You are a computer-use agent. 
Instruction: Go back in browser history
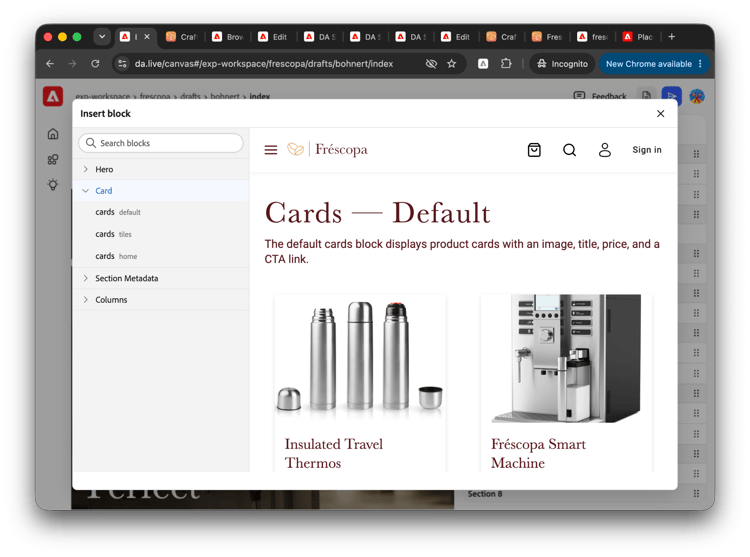(50, 64)
